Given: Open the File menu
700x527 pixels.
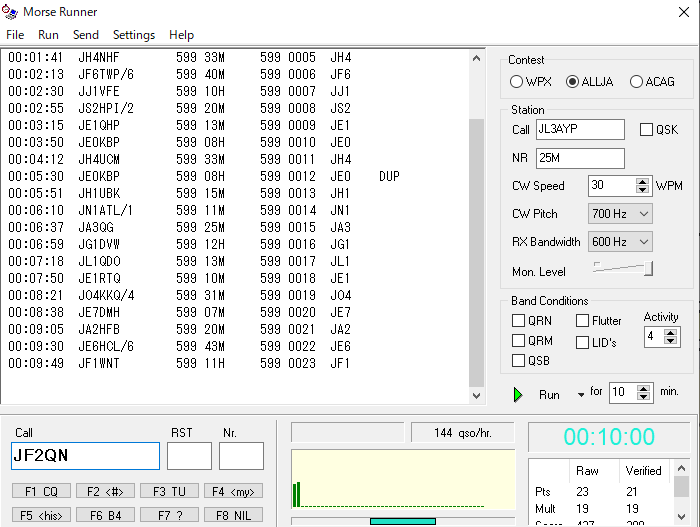Looking at the screenshot, I should click(x=15, y=35).
